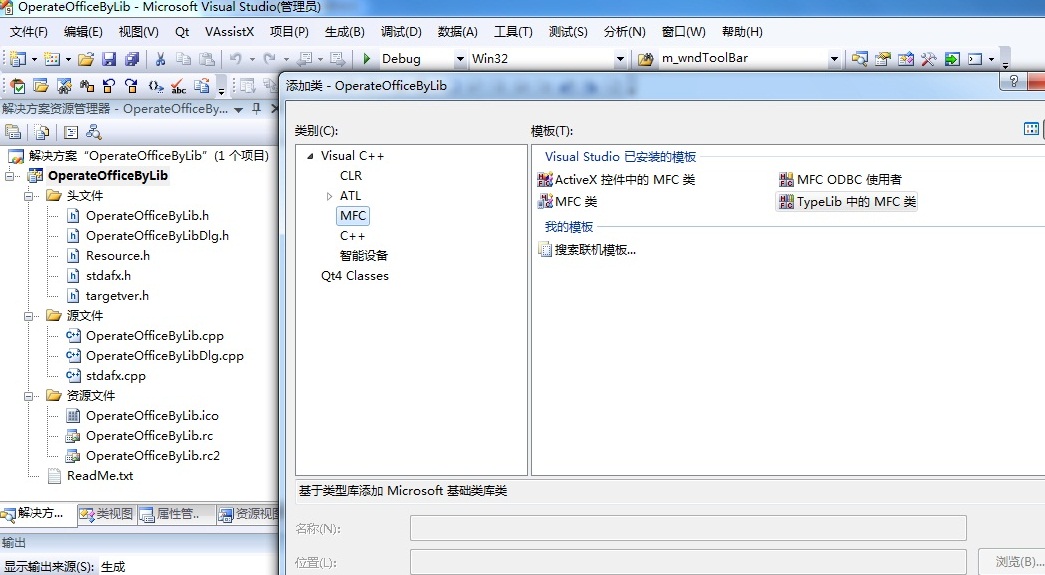Viewport: 1045px width, 575px height.
Task: Choose the MFC ODBC 使用者 template
Action: (x=840, y=180)
